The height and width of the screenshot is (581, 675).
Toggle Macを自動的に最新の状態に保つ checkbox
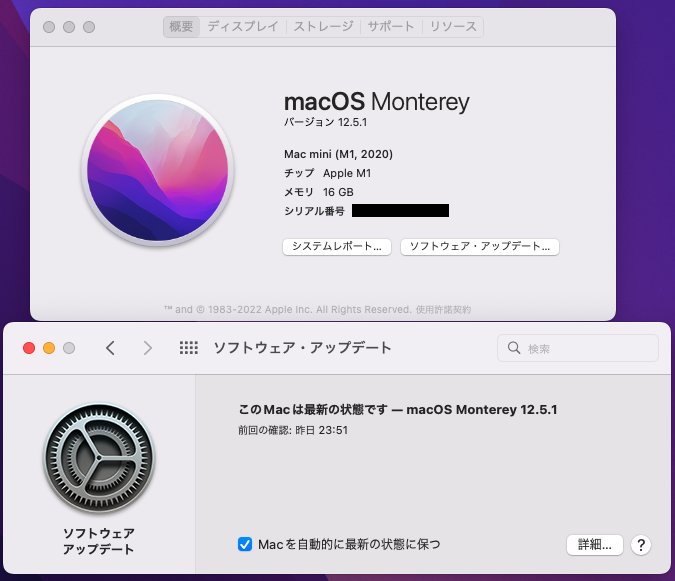click(245, 544)
